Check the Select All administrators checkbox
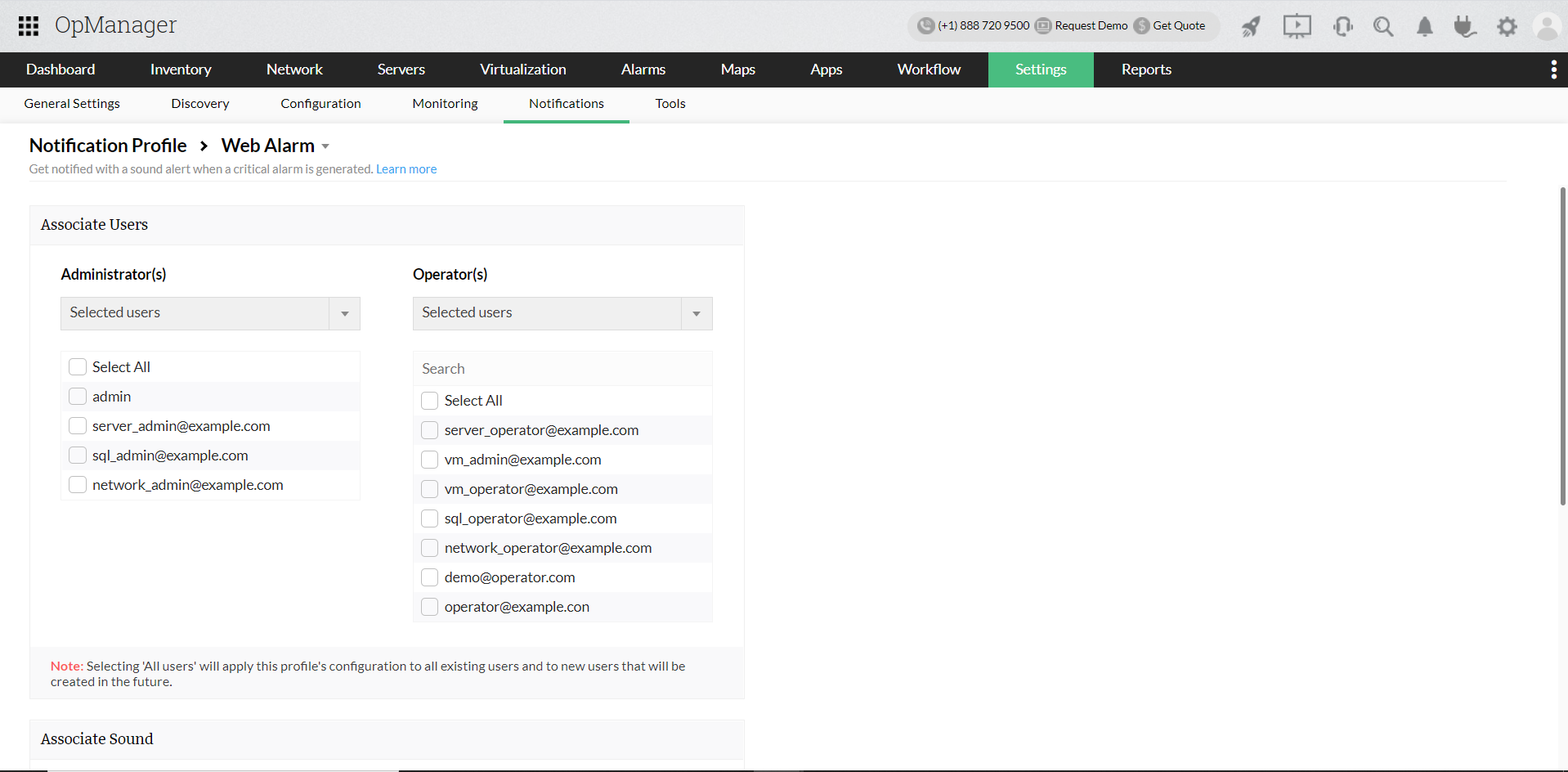The image size is (1568, 772). pos(78,366)
